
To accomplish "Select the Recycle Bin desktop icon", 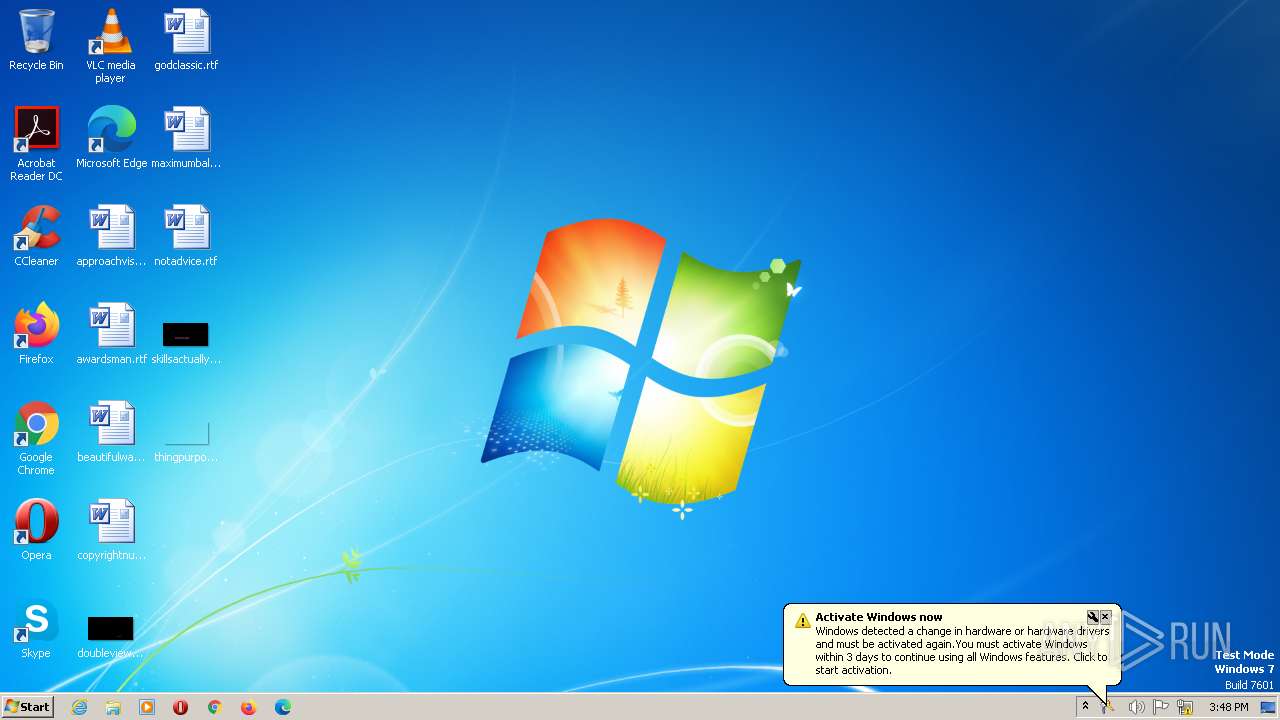I will pos(36,40).
